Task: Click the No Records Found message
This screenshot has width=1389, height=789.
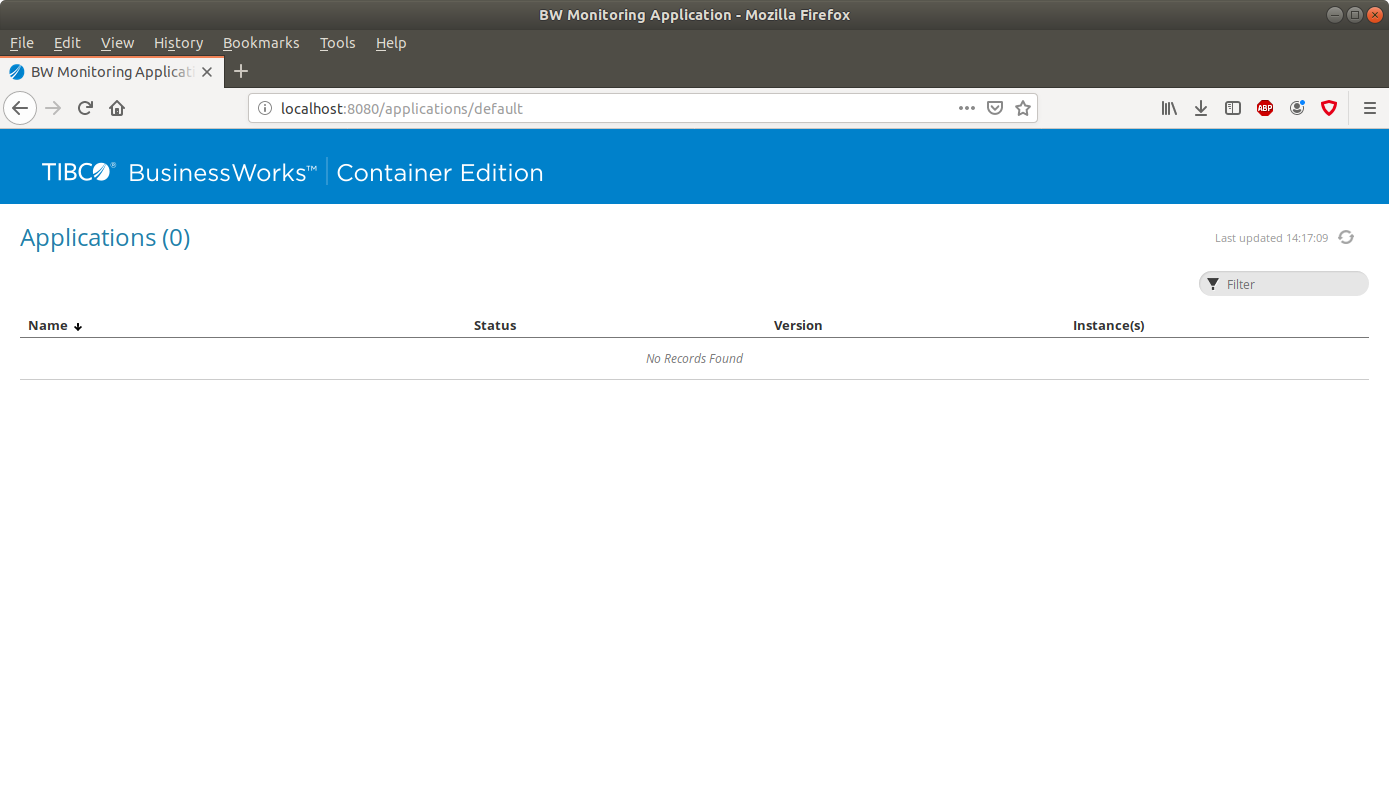Action: [x=694, y=359]
